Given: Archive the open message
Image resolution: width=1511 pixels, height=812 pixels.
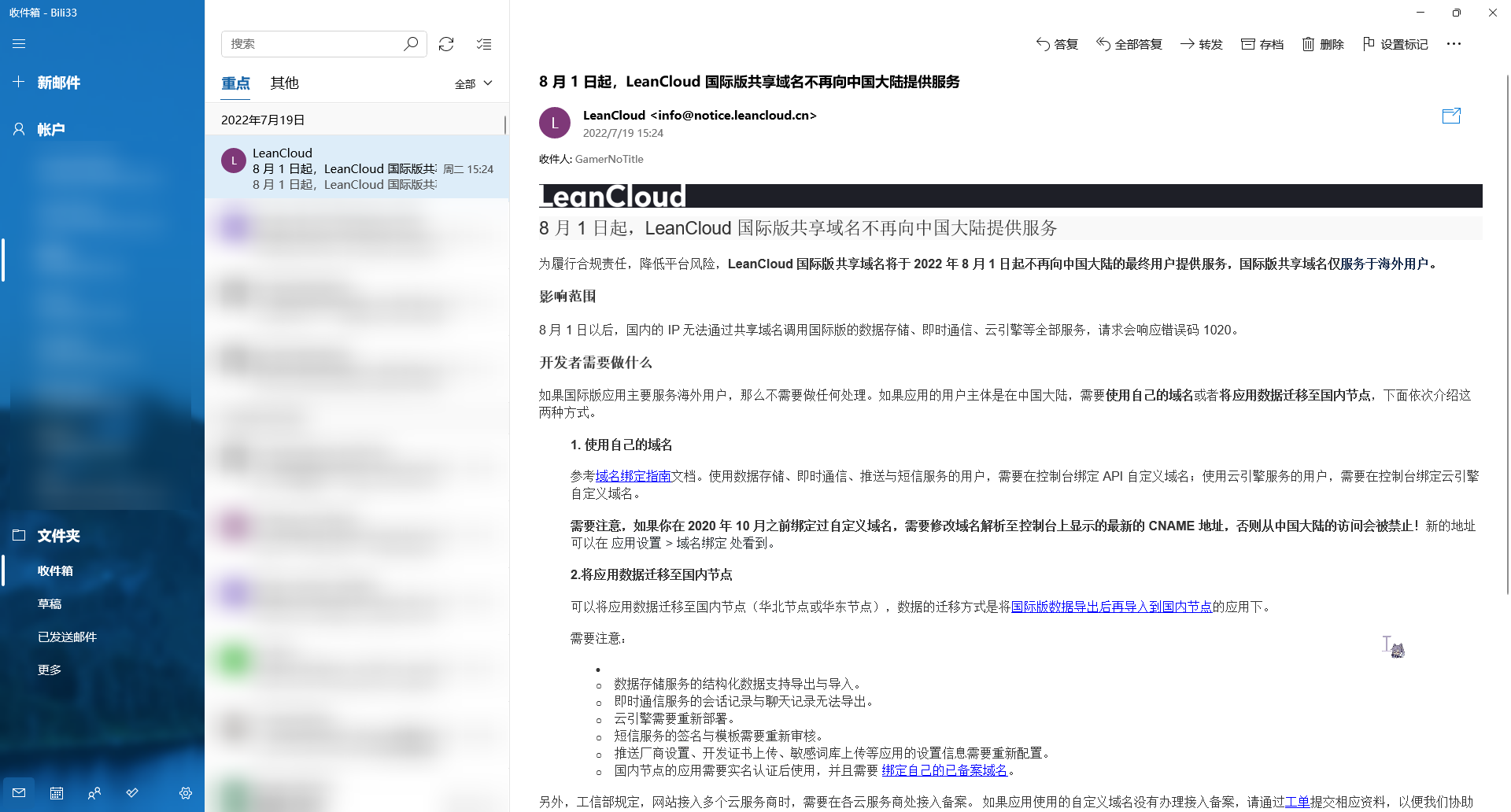Looking at the screenshot, I should (x=1262, y=44).
